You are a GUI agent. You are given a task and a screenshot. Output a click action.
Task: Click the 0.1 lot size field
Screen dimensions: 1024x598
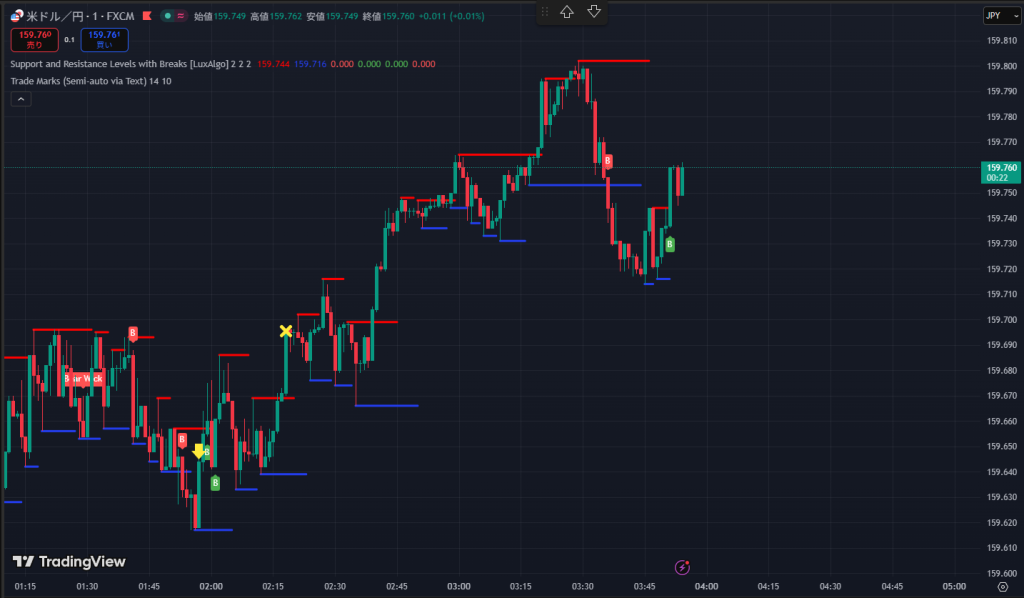69,40
